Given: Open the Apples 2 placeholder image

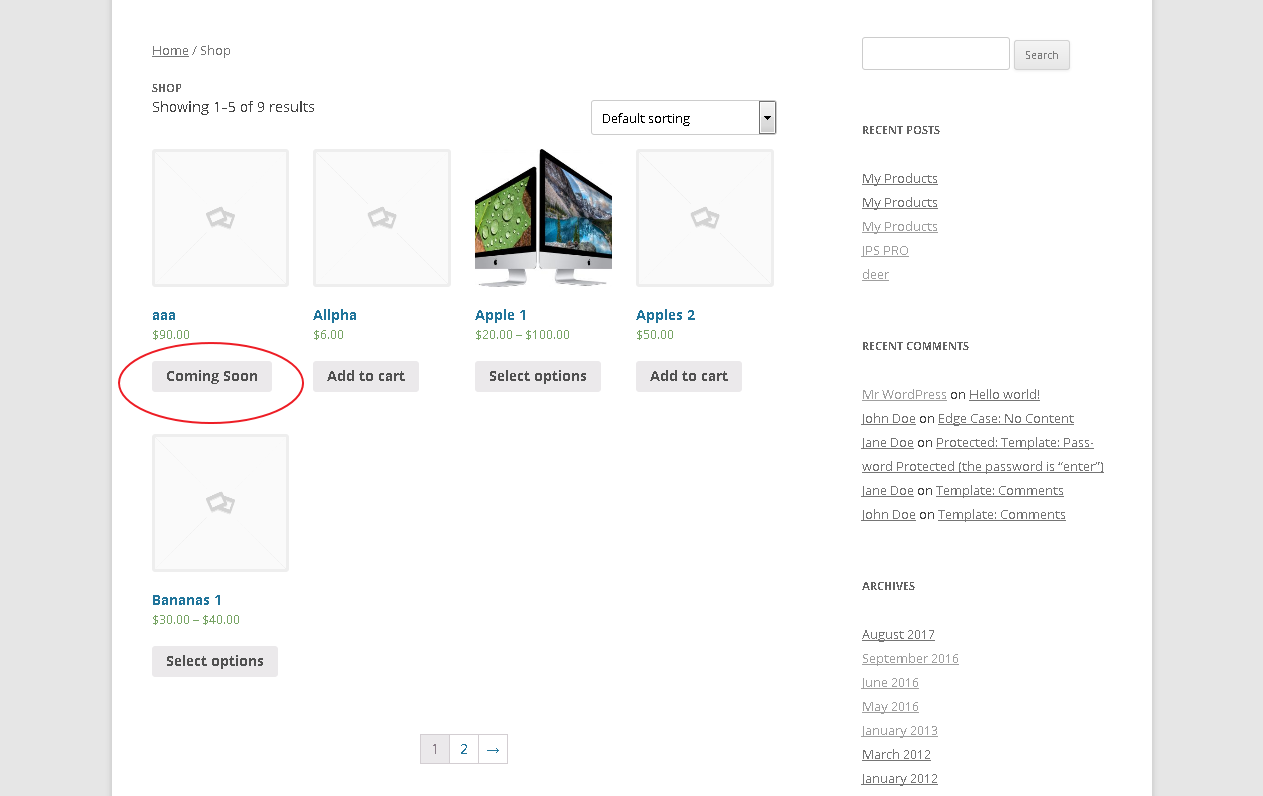Looking at the screenshot, I should 705,218.
